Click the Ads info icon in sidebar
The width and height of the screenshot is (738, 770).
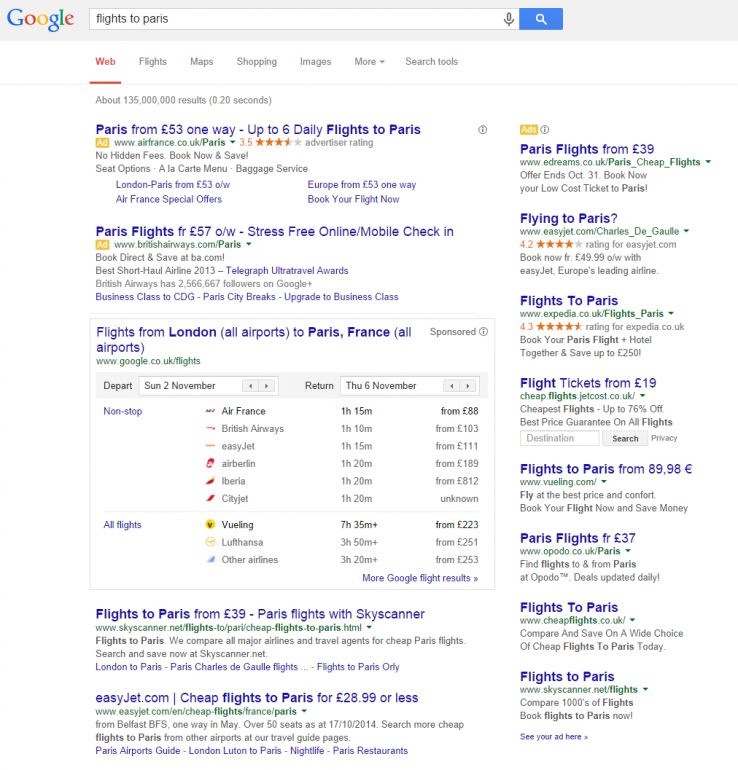pos(545,130)
